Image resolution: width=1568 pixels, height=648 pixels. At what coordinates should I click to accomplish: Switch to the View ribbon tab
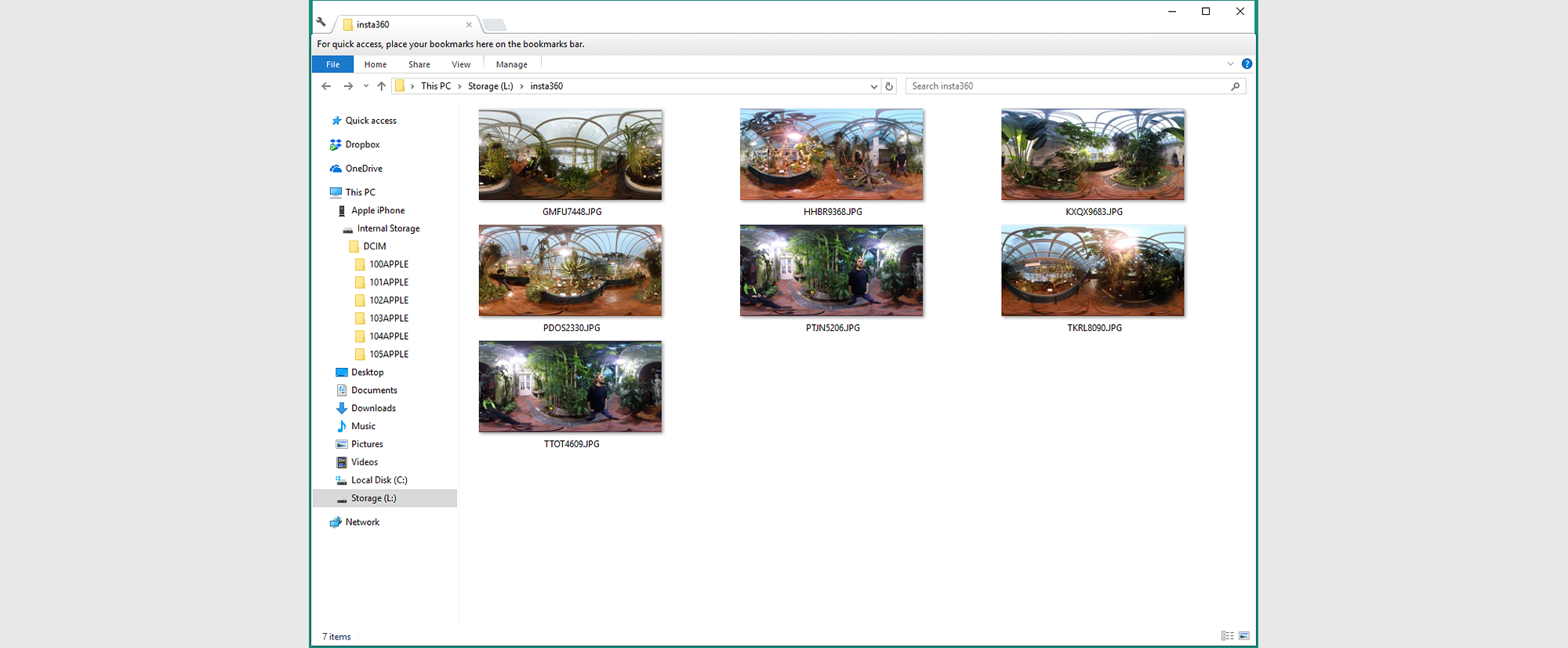[461, 64]
